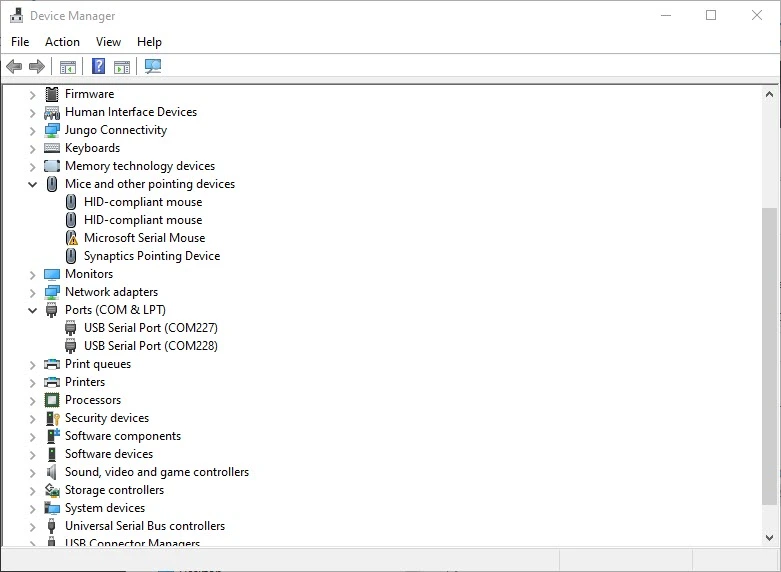Screen dimensions: 781x572
Task: Collapse the Ports (COM & LPT) category
Action: point(32,310)
